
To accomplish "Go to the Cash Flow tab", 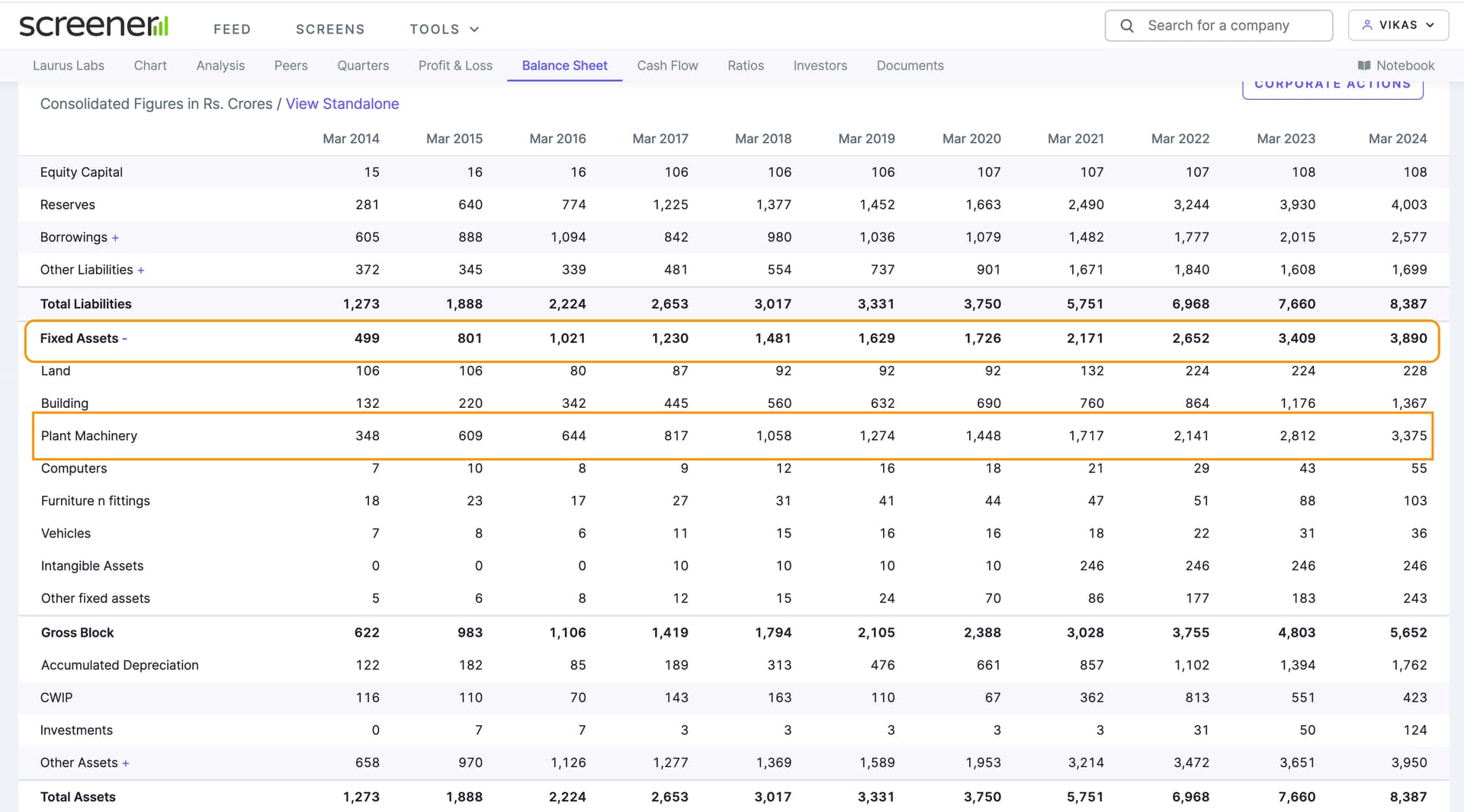I will (667, 66).
